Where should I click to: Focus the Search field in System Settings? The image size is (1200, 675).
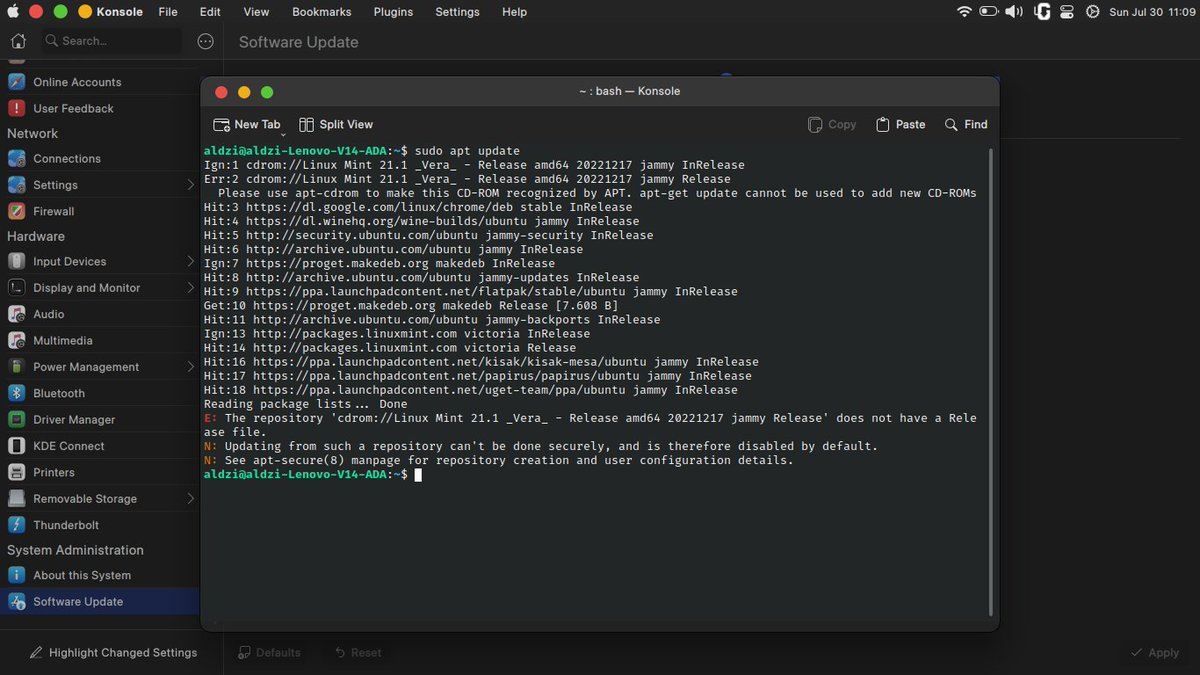coord(111,41)
